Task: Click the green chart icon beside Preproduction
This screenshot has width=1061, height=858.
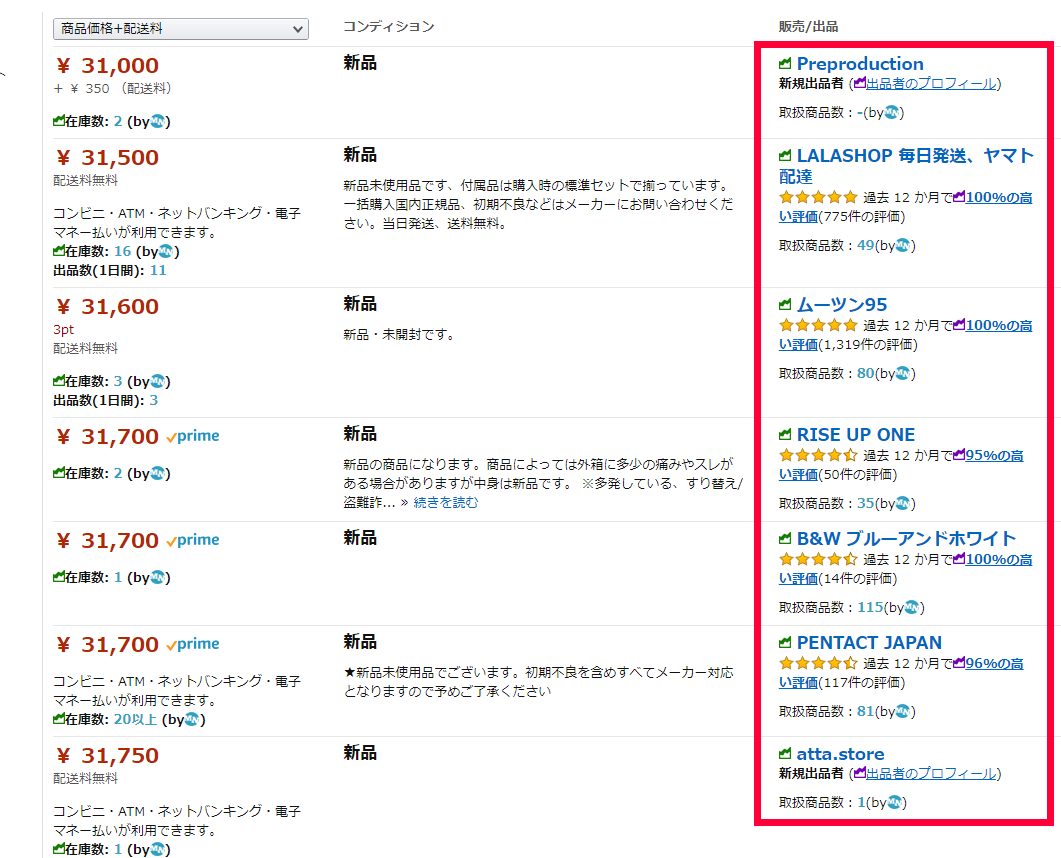Action: tap(785, 64)
